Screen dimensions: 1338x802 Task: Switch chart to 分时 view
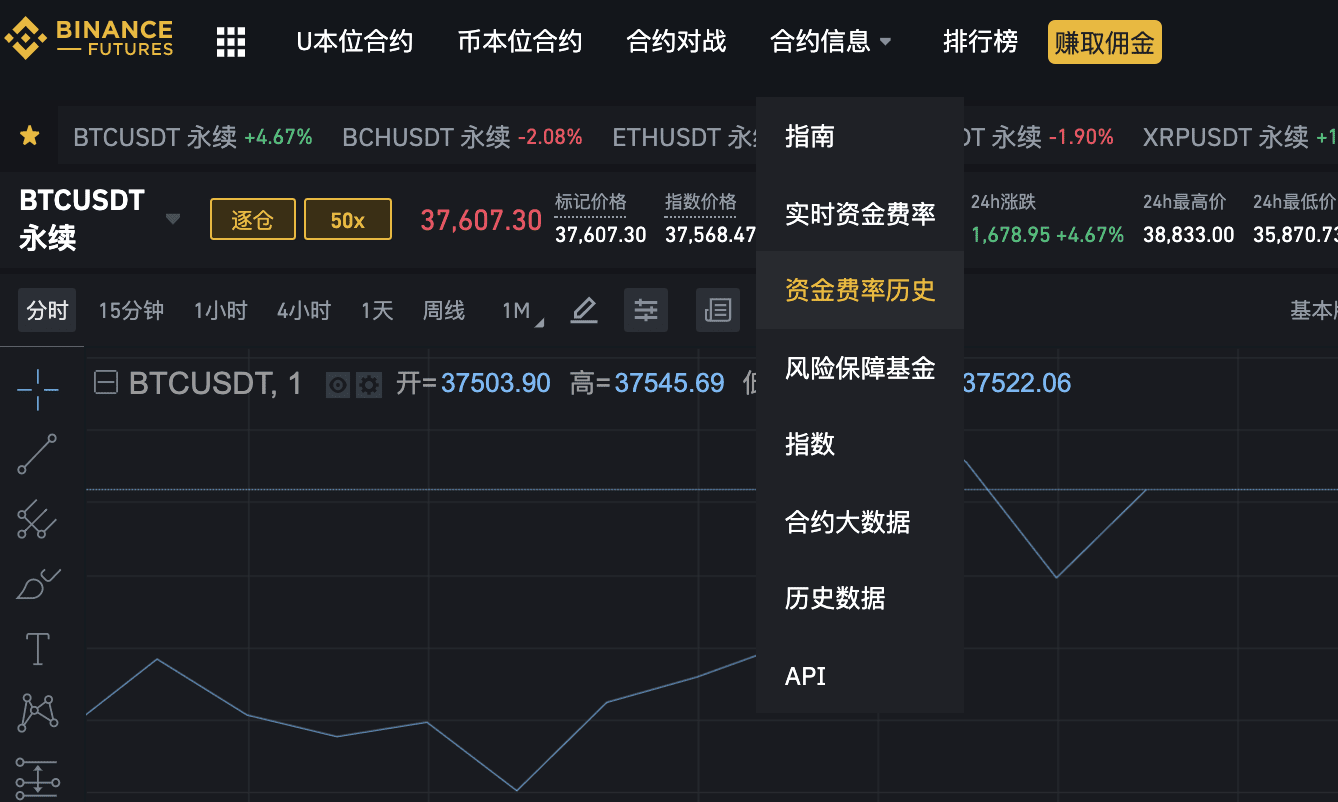click(47, 311)
